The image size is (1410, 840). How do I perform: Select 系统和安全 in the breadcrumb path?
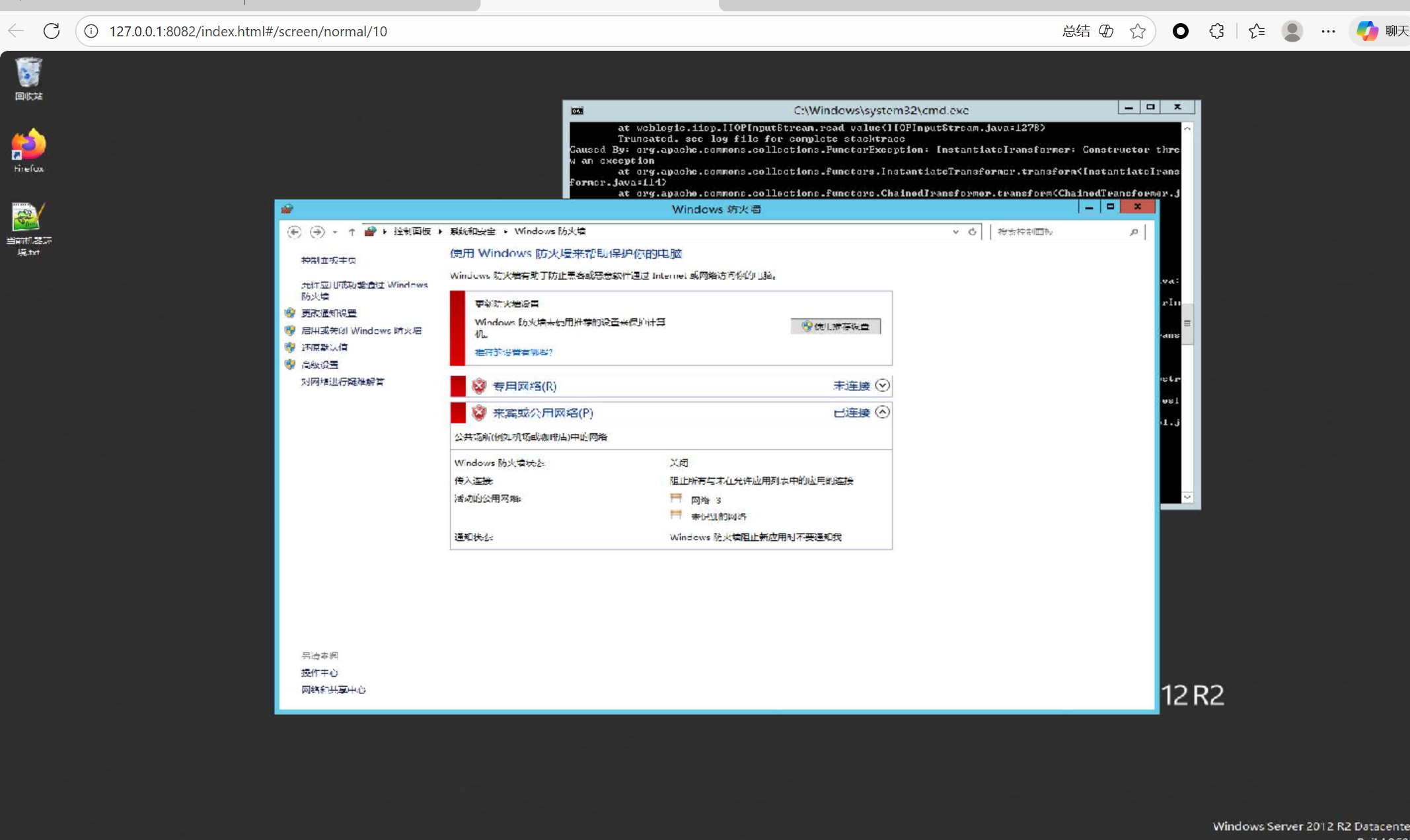click(x=472, y=231)
